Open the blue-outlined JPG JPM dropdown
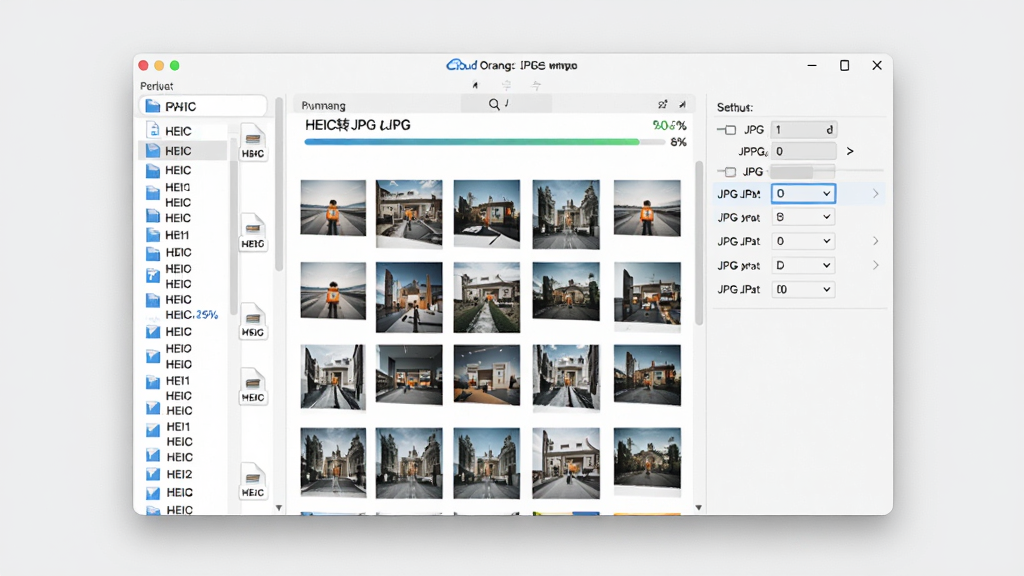The width and height of the screenshot is (1024, 576). click(x=803, y=193)
